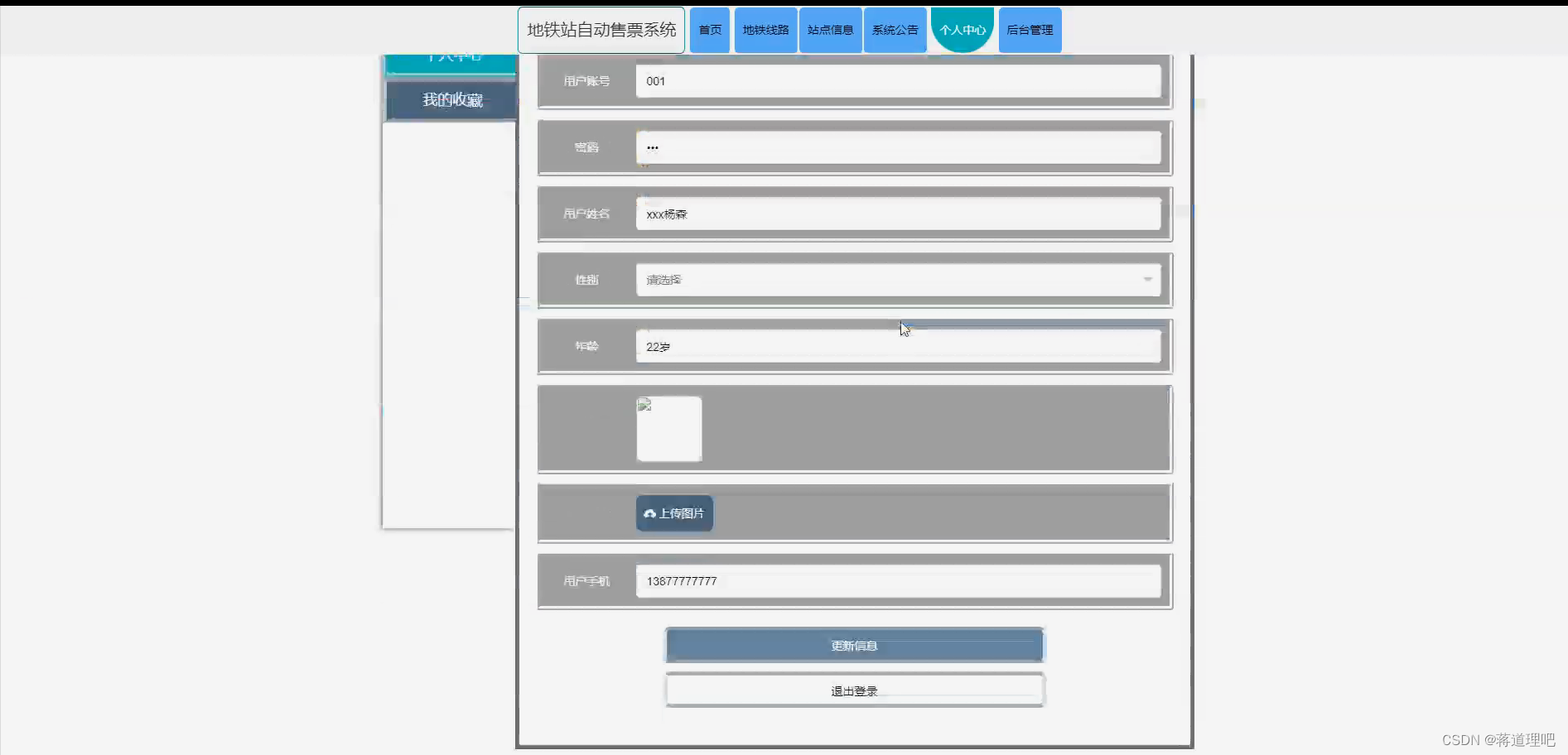Viewport: 1568px width, 755px height.
Task: Click inside the 年龄 age field
Action: point(899,346)
